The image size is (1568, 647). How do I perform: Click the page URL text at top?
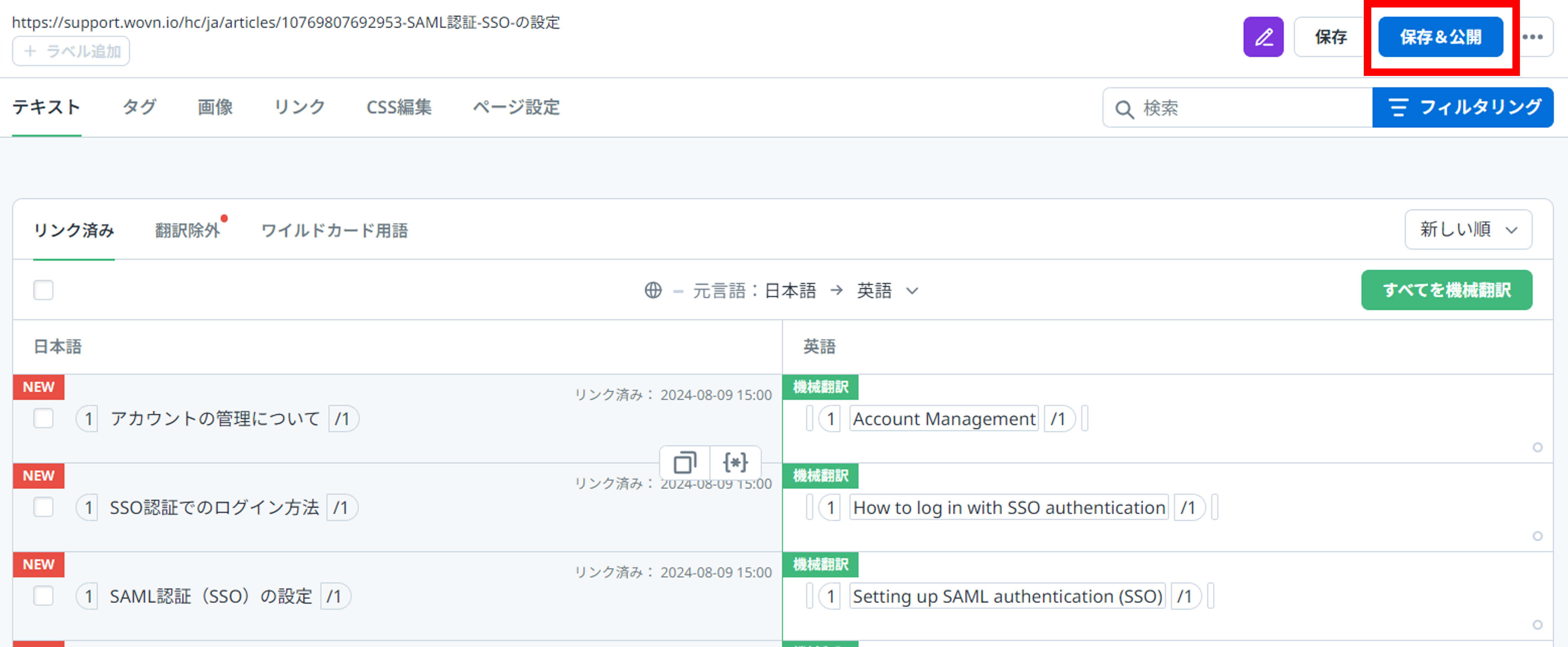(x=286, y=22)
